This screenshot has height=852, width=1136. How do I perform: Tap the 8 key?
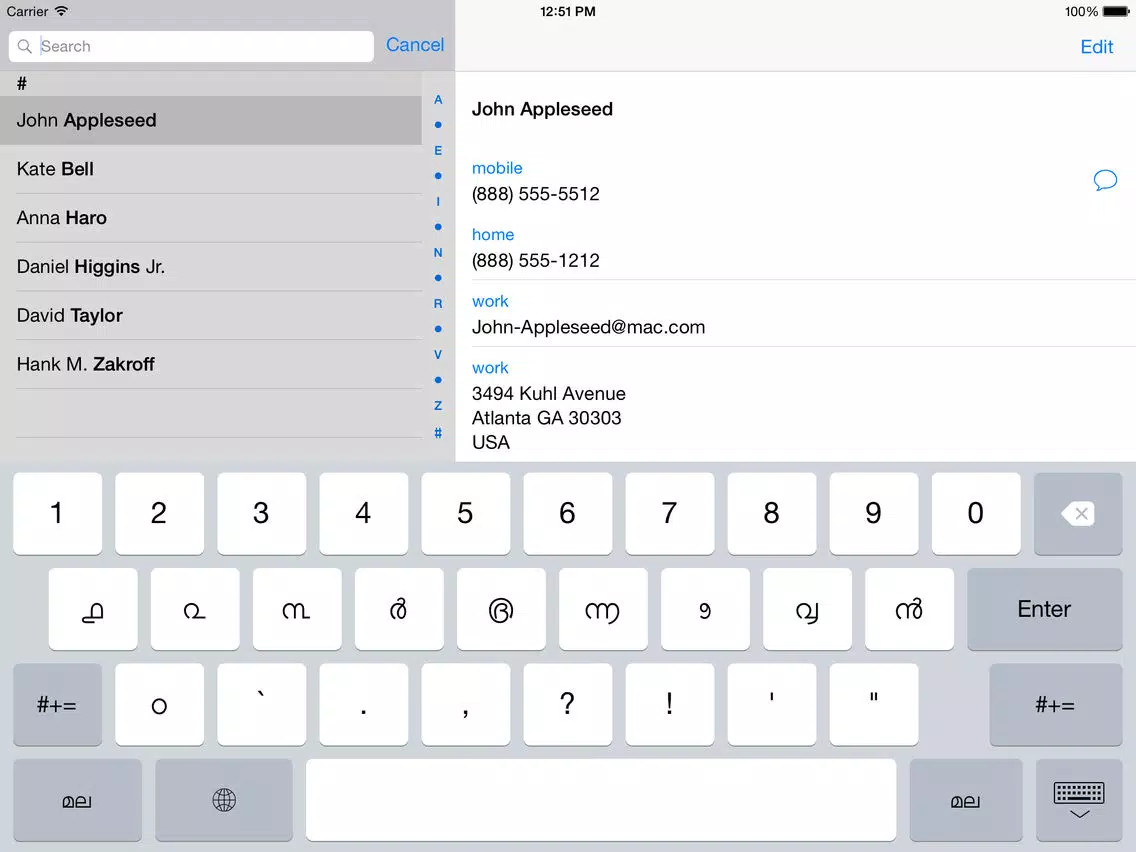click(x=772, y=514)
